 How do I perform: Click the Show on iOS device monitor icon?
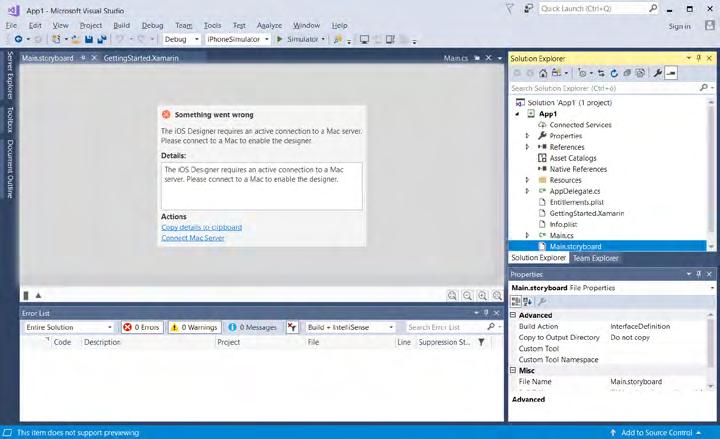364,40
